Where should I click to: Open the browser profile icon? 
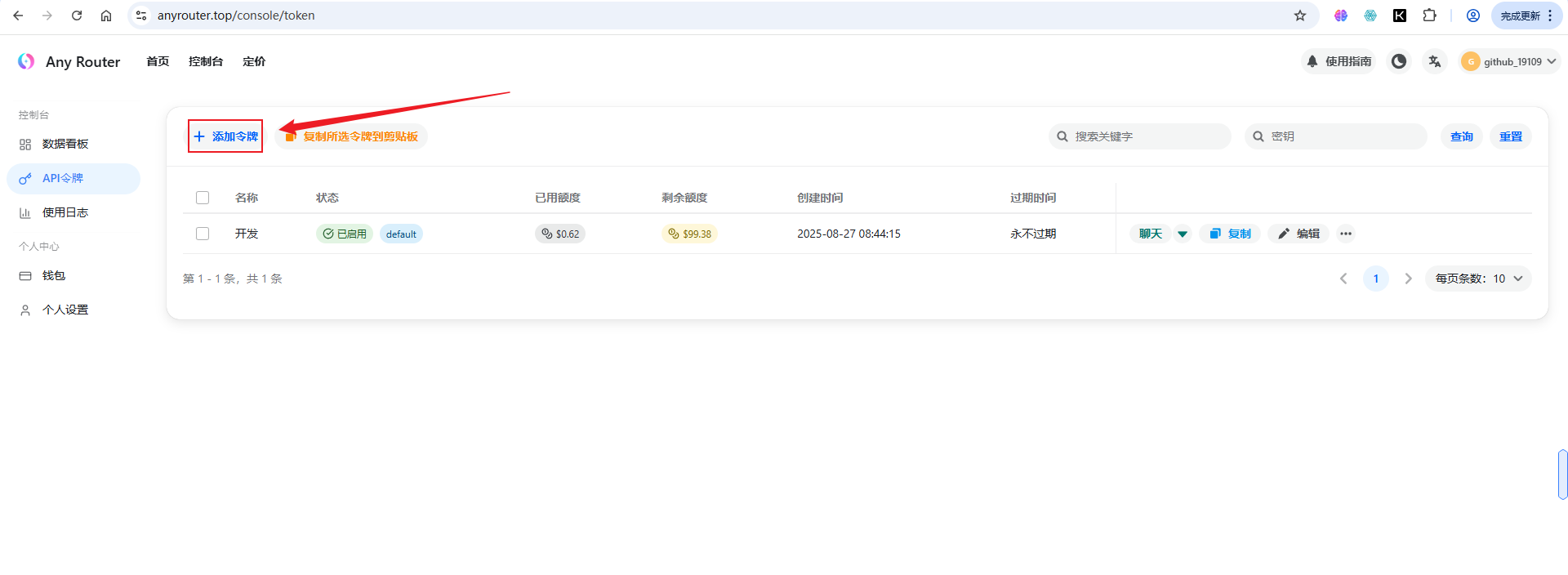click(1473, 16)
